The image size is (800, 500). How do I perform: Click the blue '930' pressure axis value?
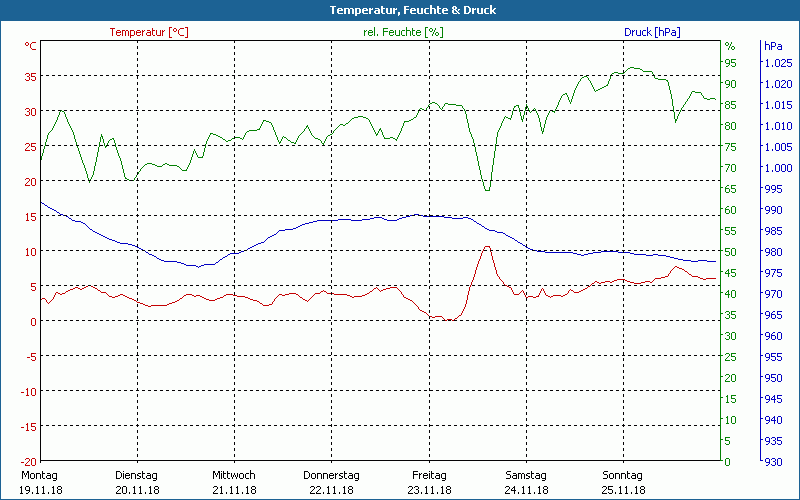[x=773, y=462]
